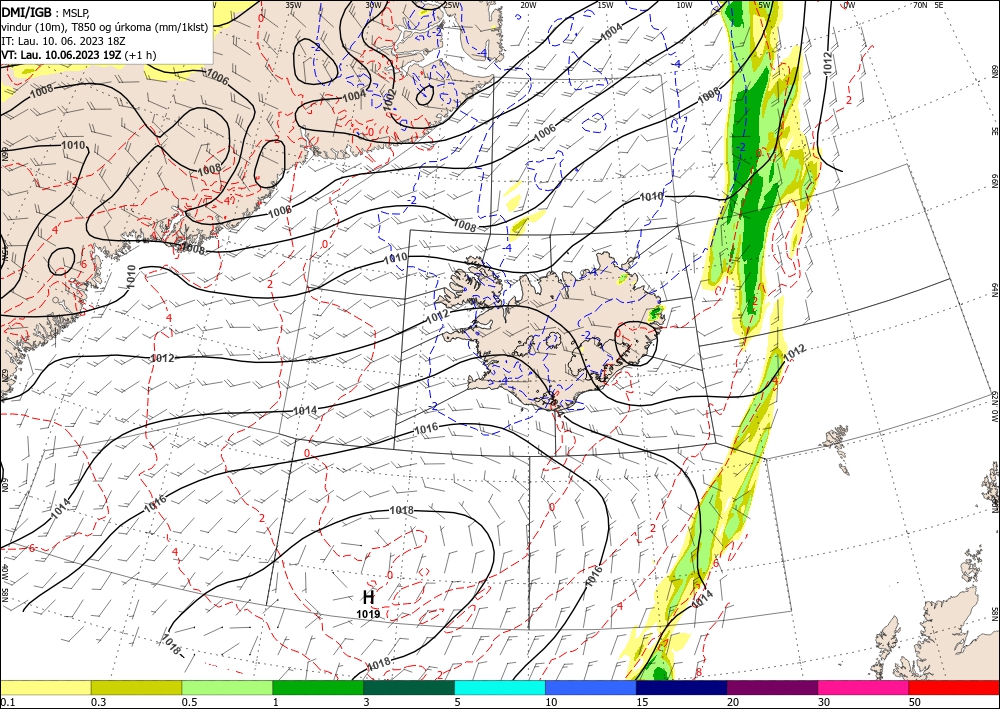This screenshot has width=1000, height=709.
Task: Click the '1016' isobar label southwest of Iceland
Action: pos(427,428)
